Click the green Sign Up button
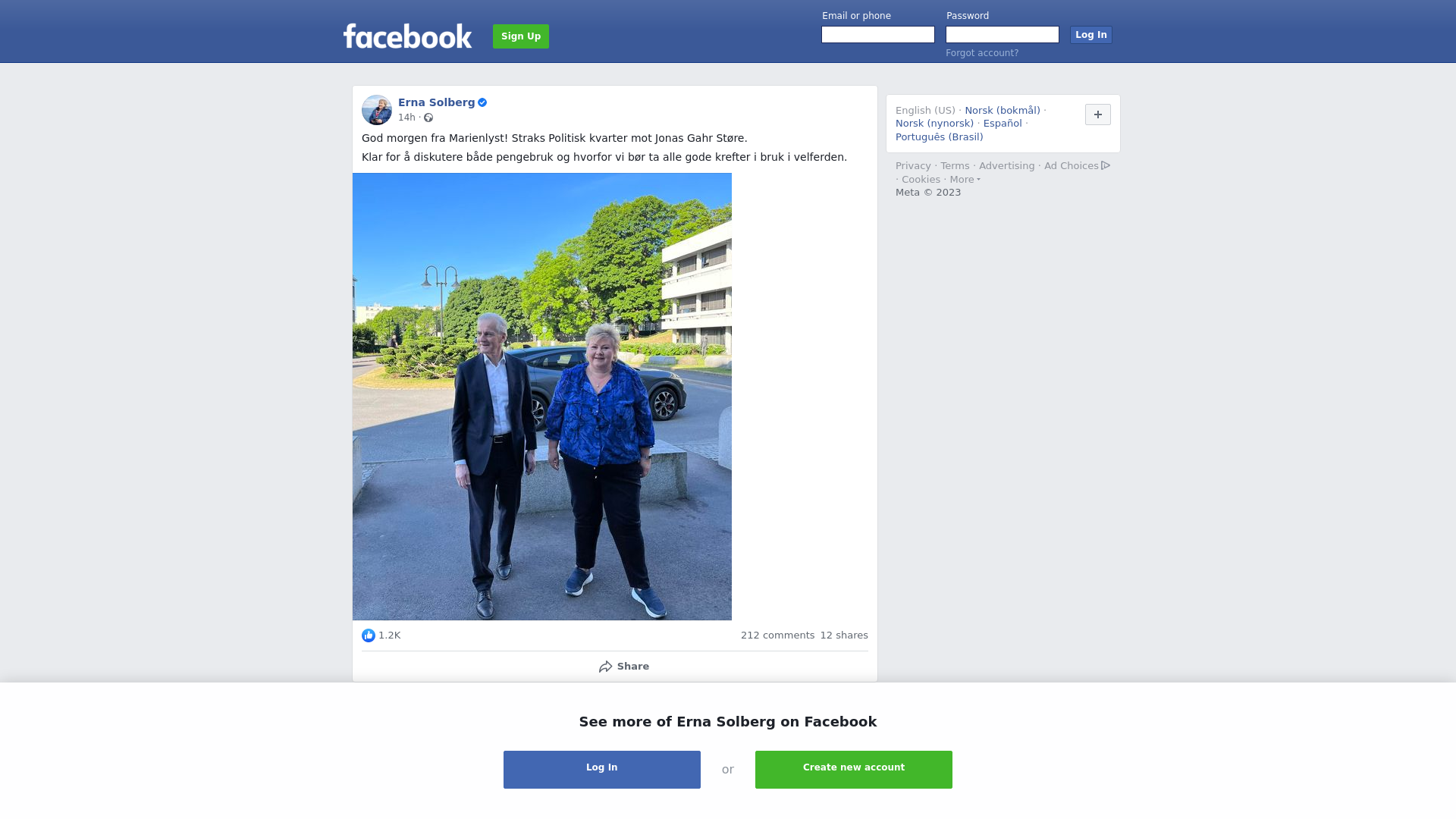1456x819 pixels. pos(521,36)
